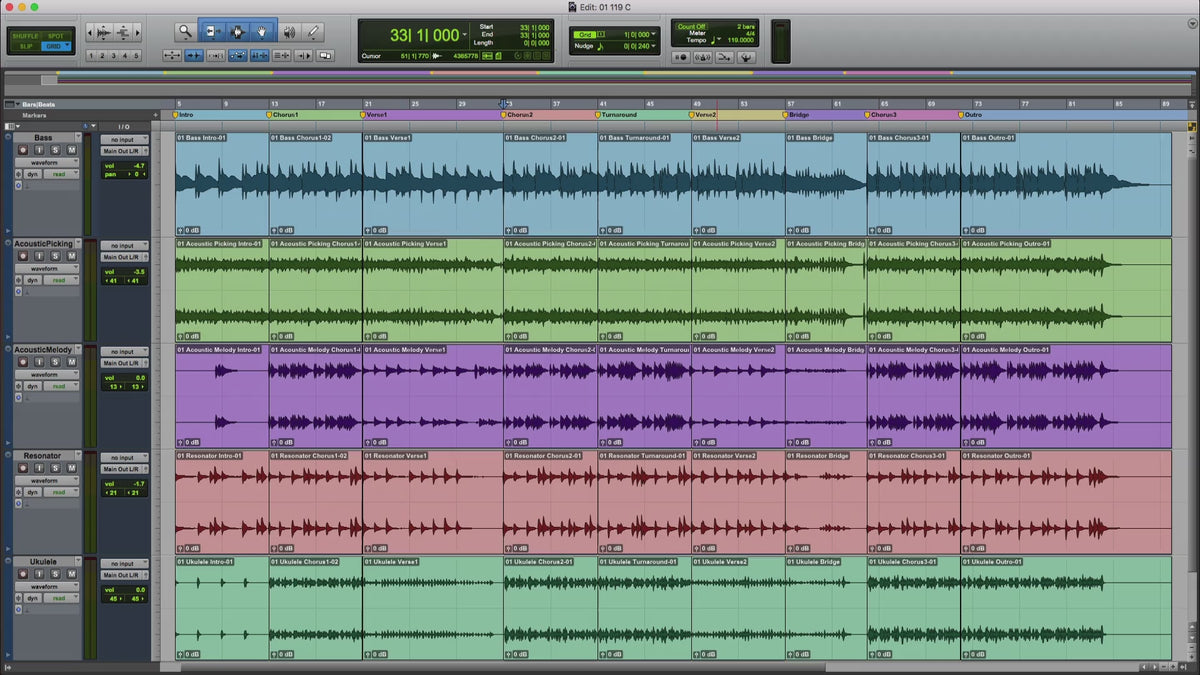Viewport: 1200px width, 675px height.
Task: Click the Selector tool in toolbar
Action: [238, 32]
